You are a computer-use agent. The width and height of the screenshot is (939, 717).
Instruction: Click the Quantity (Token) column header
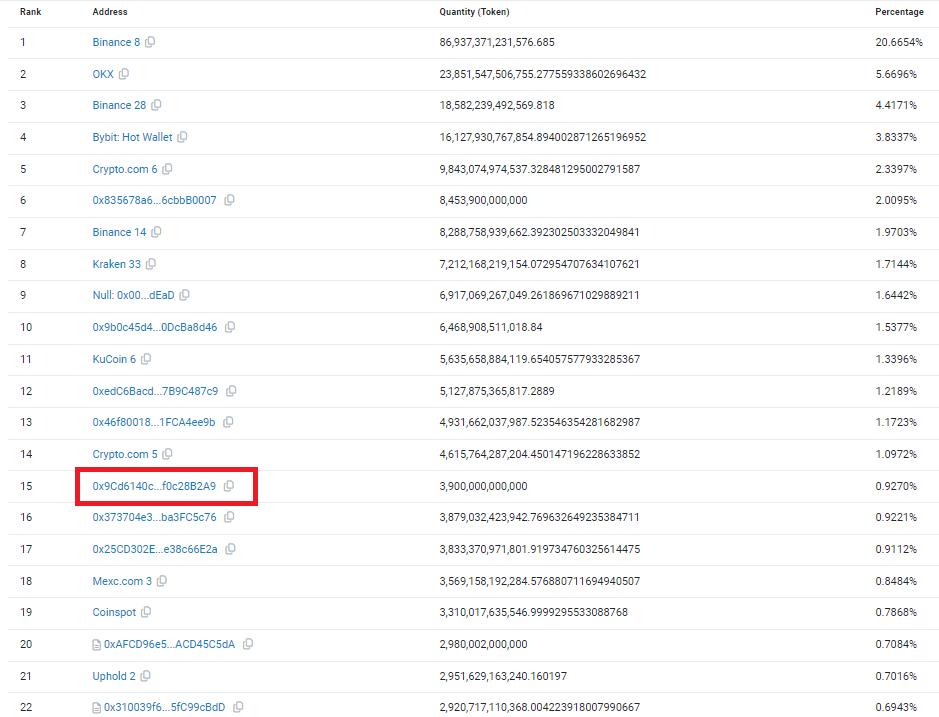(474, 11)
